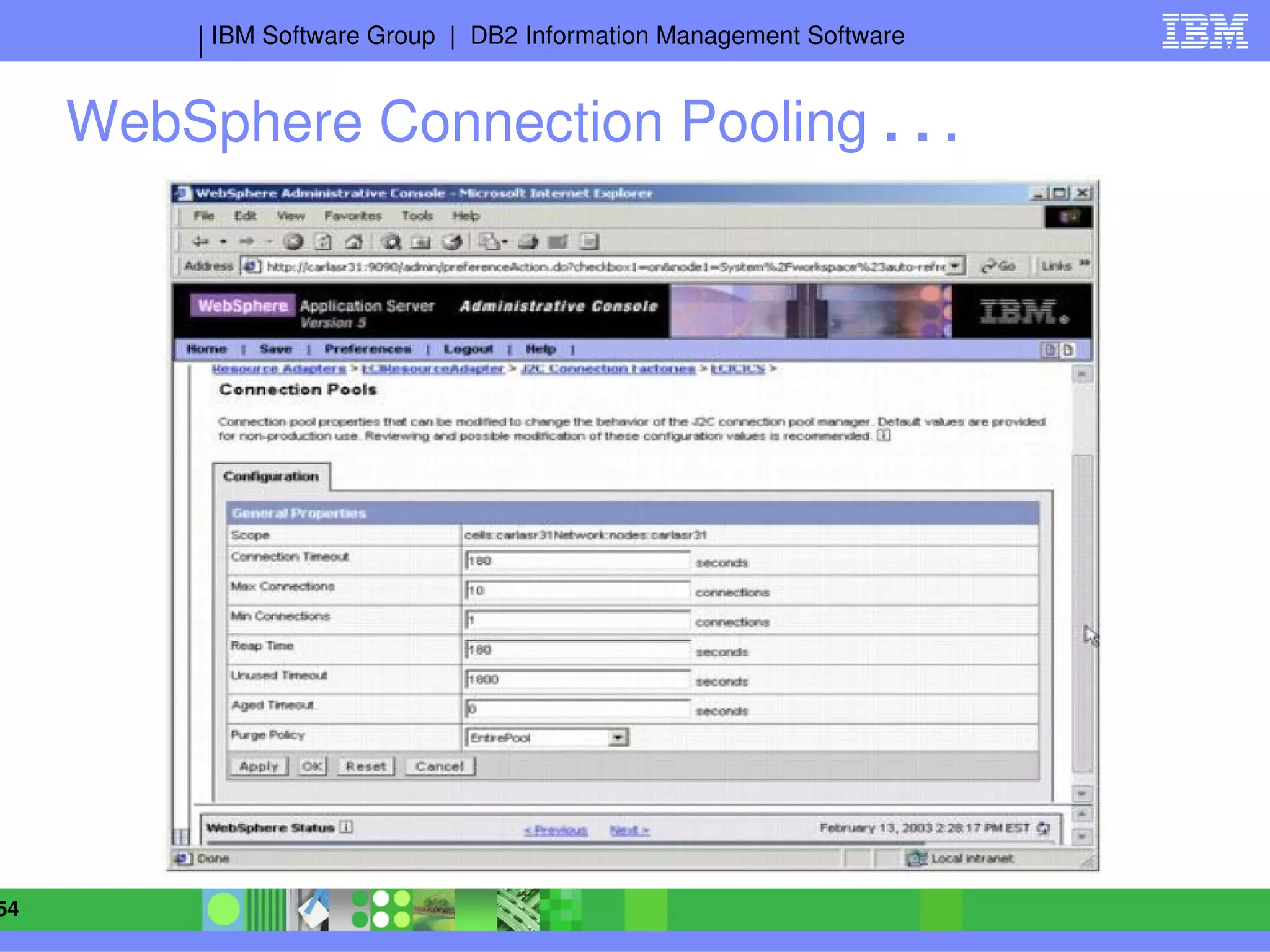The width and height of the screenshot is (1270, 952).
Task: Stop page loading with Stop icon
Action: (x=294, y=242)
